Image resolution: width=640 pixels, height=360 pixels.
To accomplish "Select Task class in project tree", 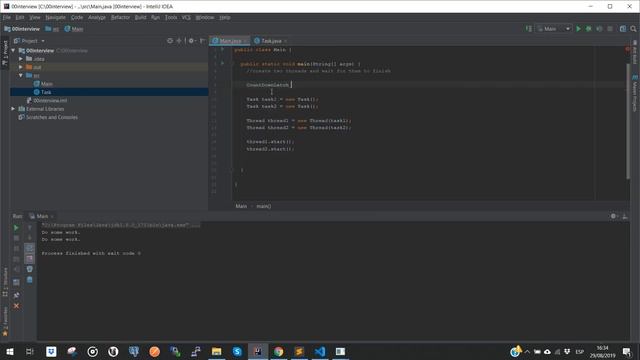I will 46,92.
